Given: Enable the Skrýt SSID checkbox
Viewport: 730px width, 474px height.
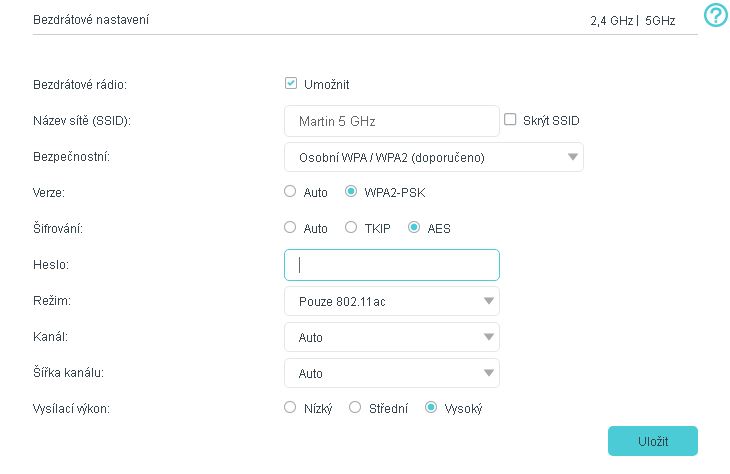Looking at the screenshot, I should 510,120.
